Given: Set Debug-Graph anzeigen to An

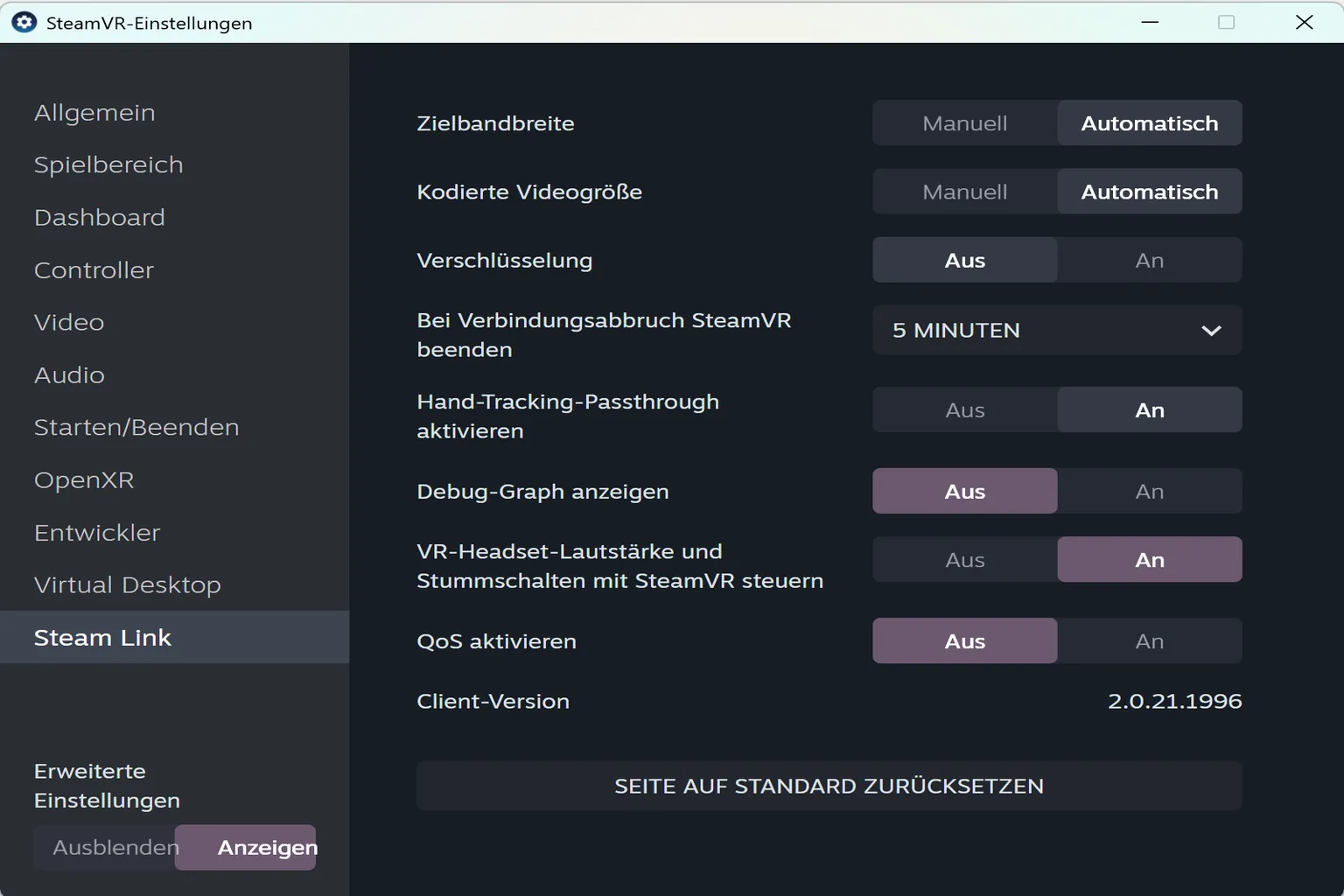Looking at the screenshot, I should pyautogui.click(x=1150, y=492).
